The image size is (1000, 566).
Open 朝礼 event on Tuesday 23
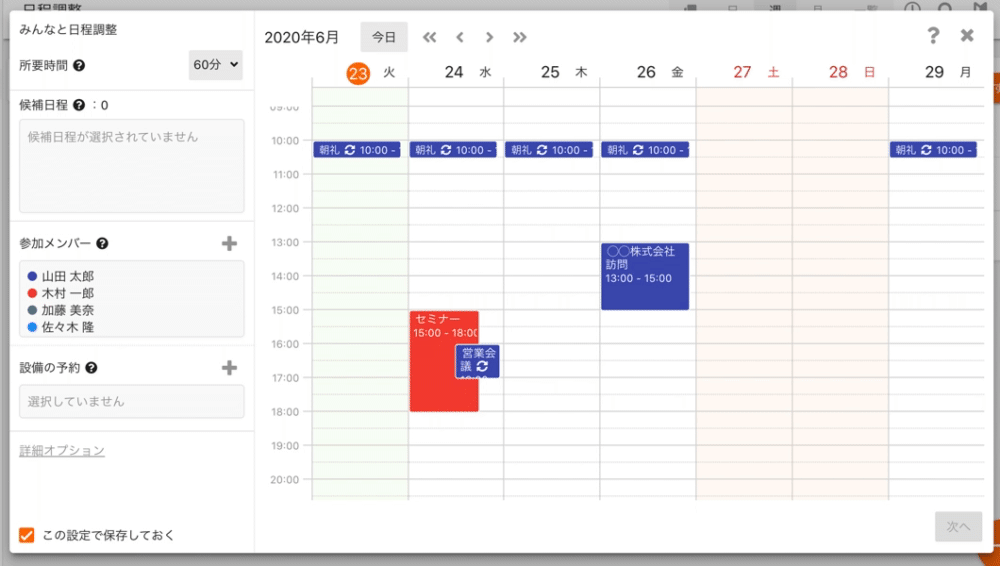click(357, 150)
